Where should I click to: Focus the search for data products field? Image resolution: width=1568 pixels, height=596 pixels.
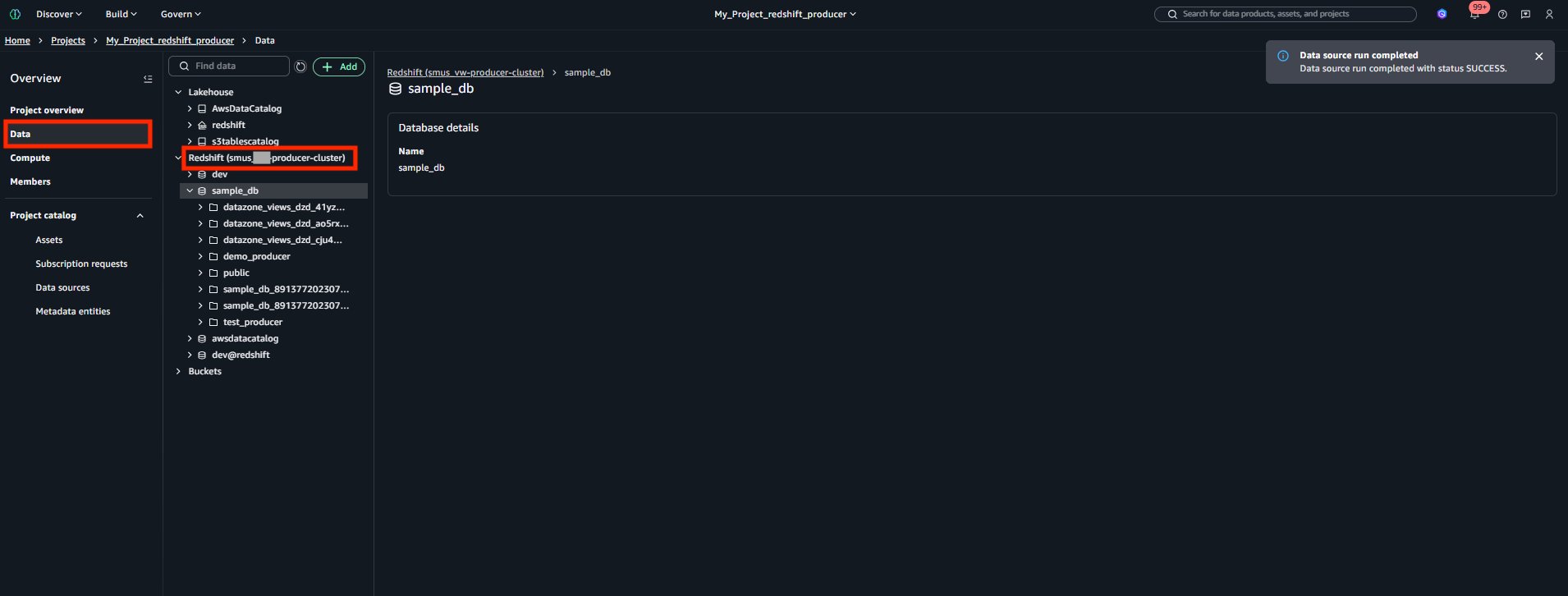[x=1286, y=14]
